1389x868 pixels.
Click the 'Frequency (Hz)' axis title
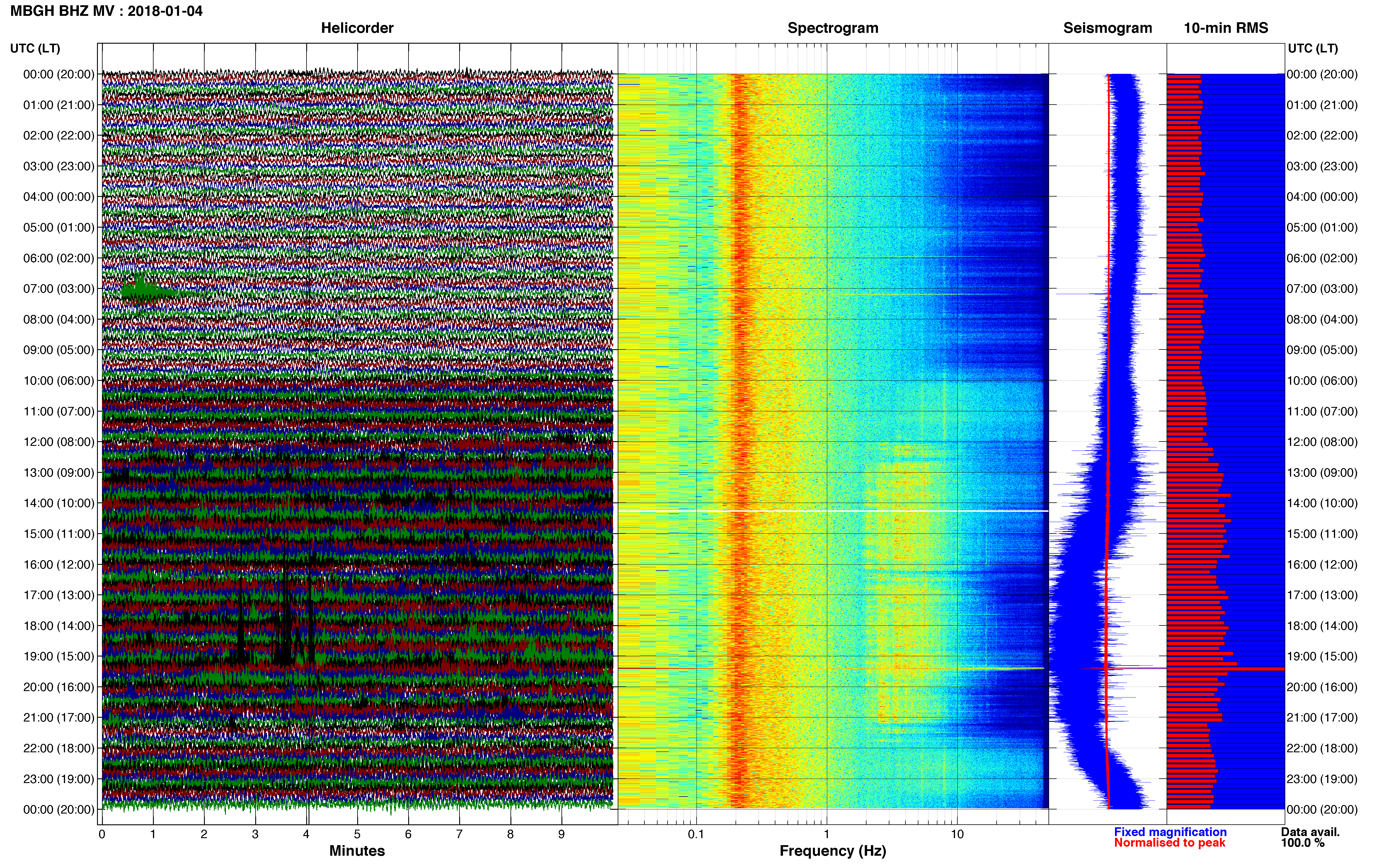click(833, 851)
